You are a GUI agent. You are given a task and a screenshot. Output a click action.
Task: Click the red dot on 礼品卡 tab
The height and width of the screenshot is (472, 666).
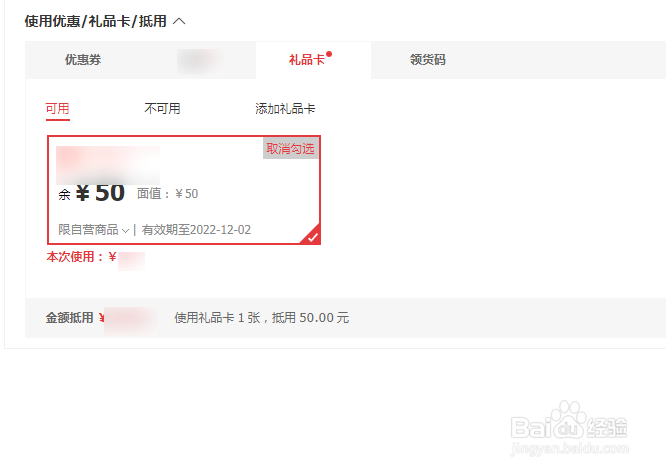coord(329,54)
